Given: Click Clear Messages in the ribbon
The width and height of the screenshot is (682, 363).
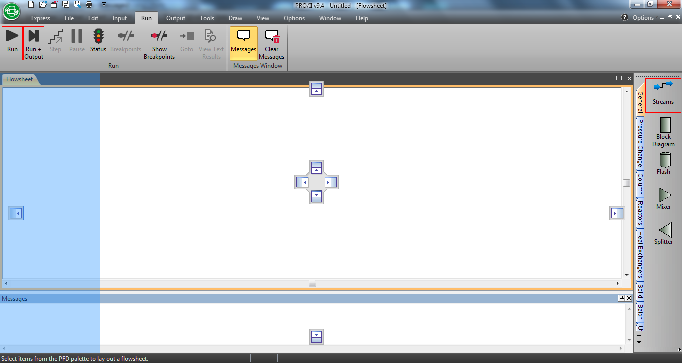Looking at the screenshot, I should coord(271,44).
